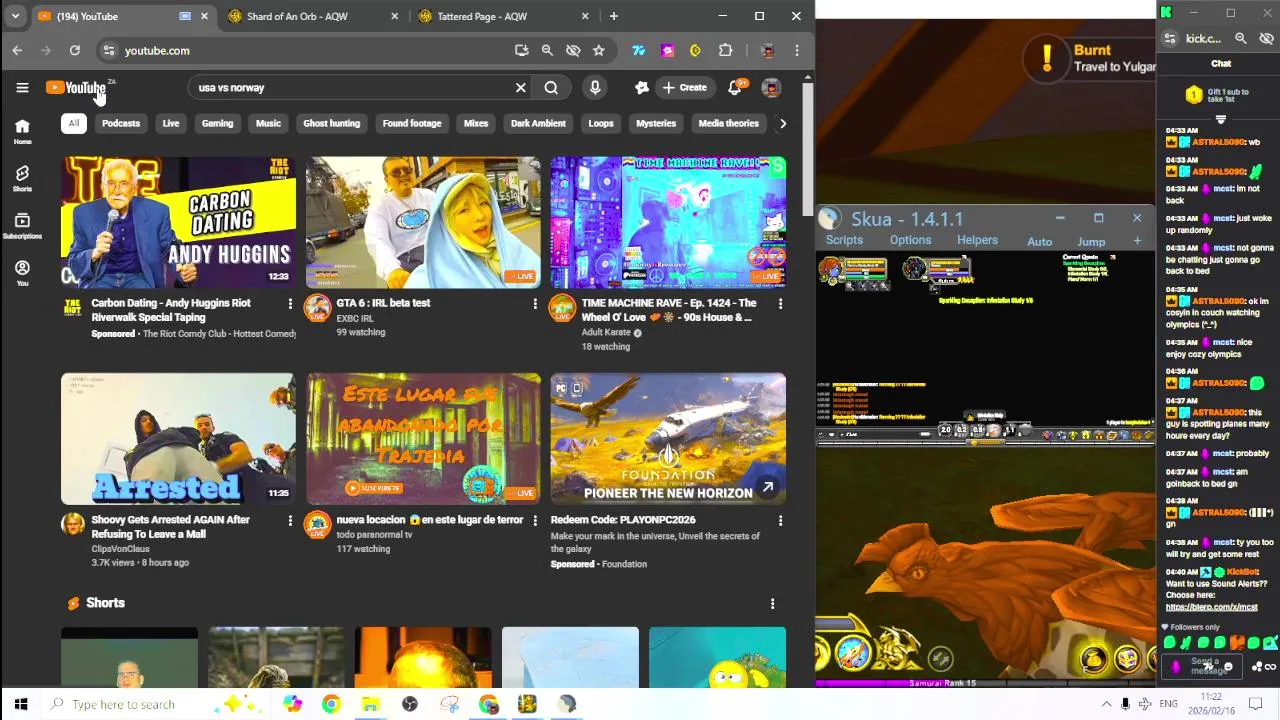Click the YouTube search magnifier button
1280x720 pixels.
pyautogui.click(x=551, y=88)
